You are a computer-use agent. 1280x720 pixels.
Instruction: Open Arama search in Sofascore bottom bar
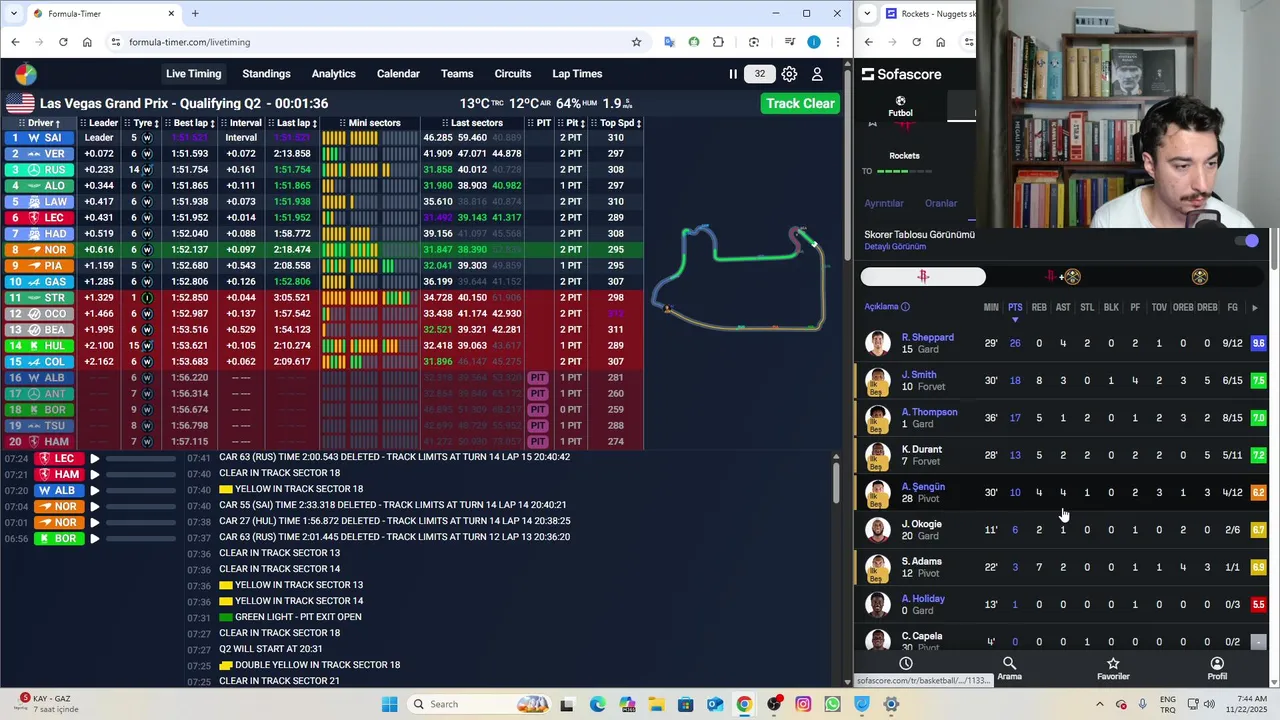(1009, 669)
